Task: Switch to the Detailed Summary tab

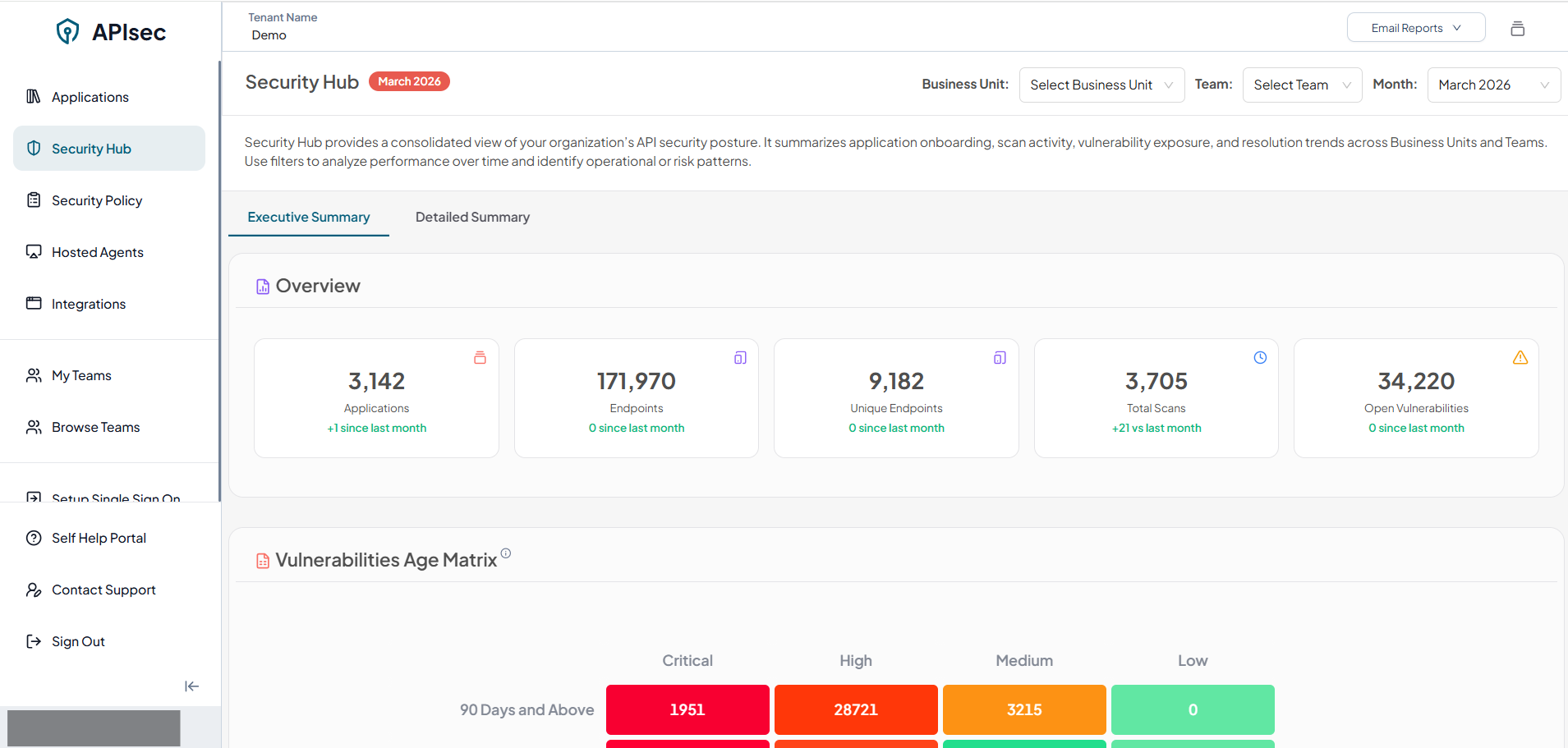Action: (472, 218)
